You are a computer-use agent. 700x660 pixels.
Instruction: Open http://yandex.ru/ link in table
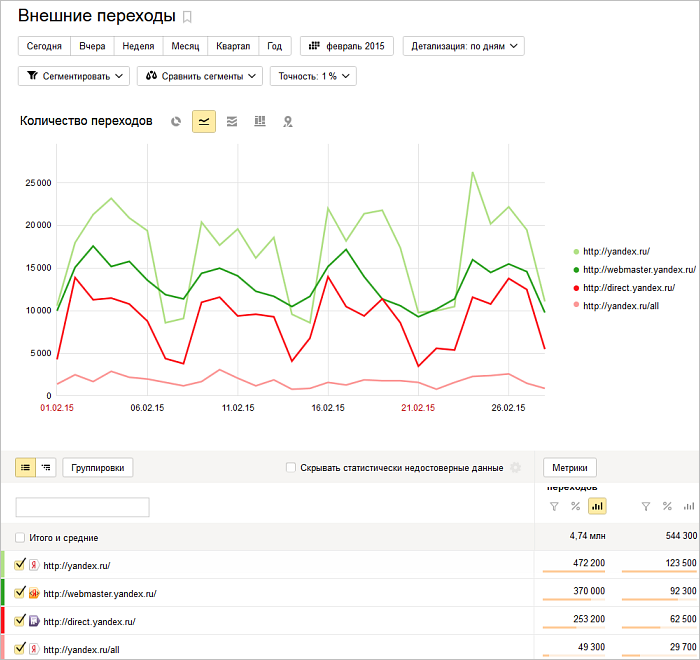(x=77, y=565)
